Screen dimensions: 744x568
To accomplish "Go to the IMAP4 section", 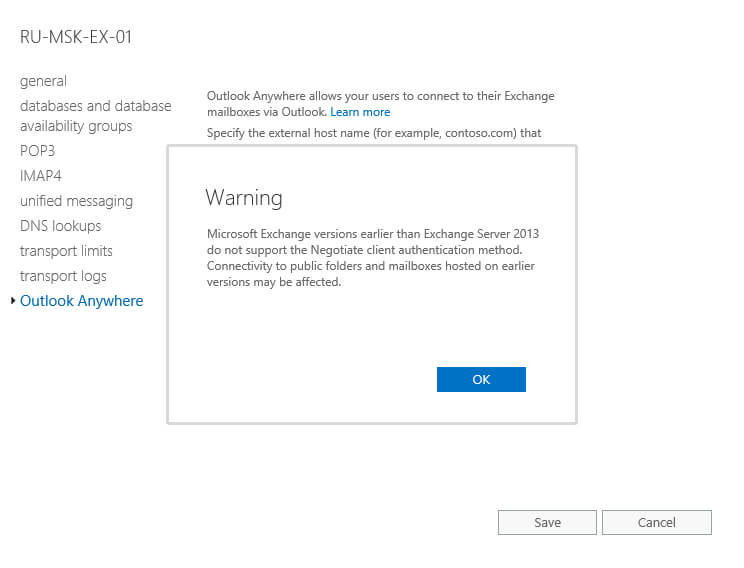I will [41, 176].
